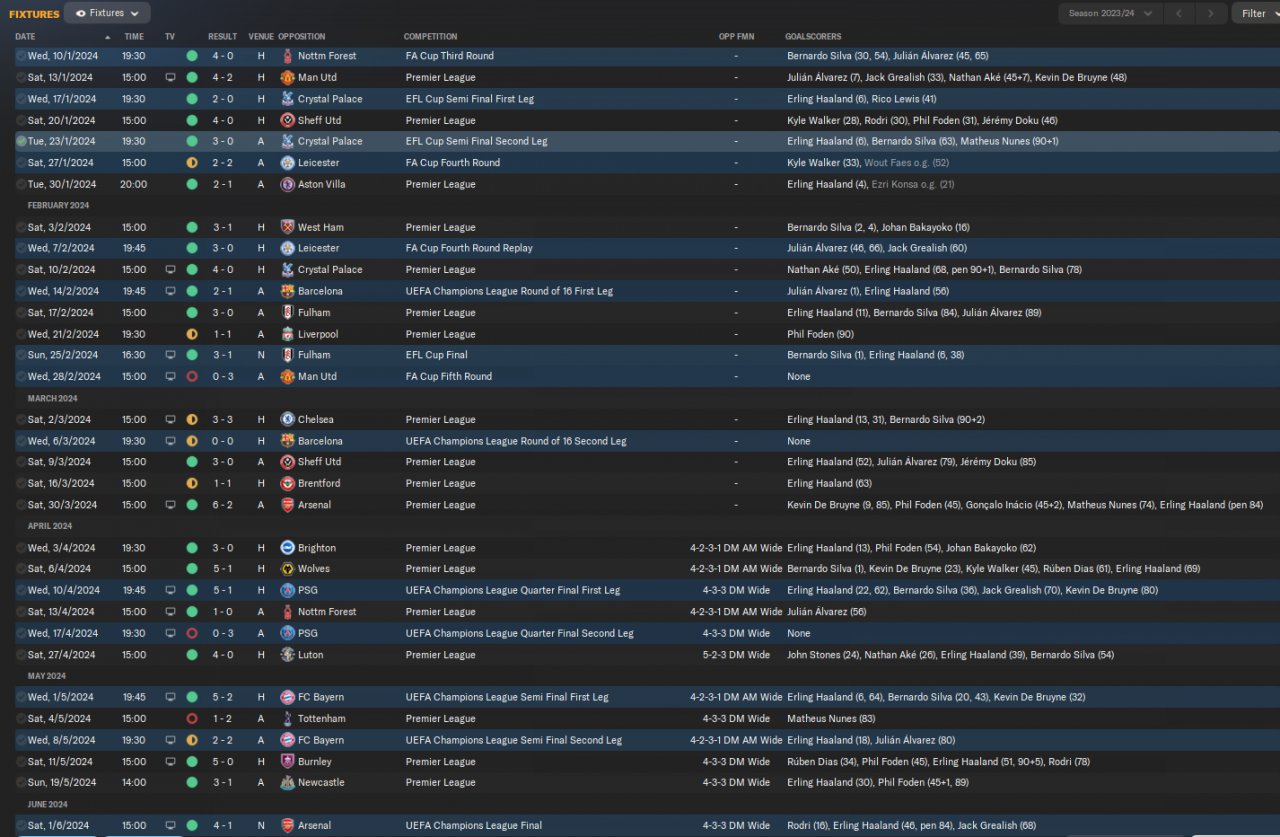Click the Newcastle club badge

click(288, 783)
